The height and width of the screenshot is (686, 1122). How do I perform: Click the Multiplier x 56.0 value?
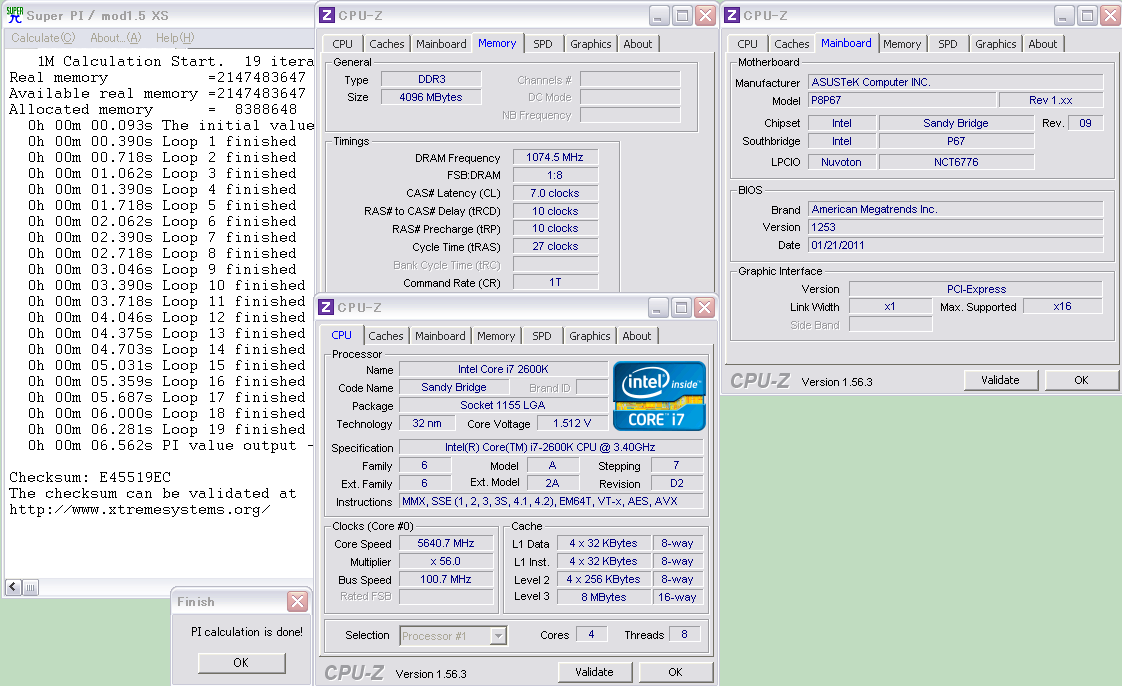pos(446,561)
